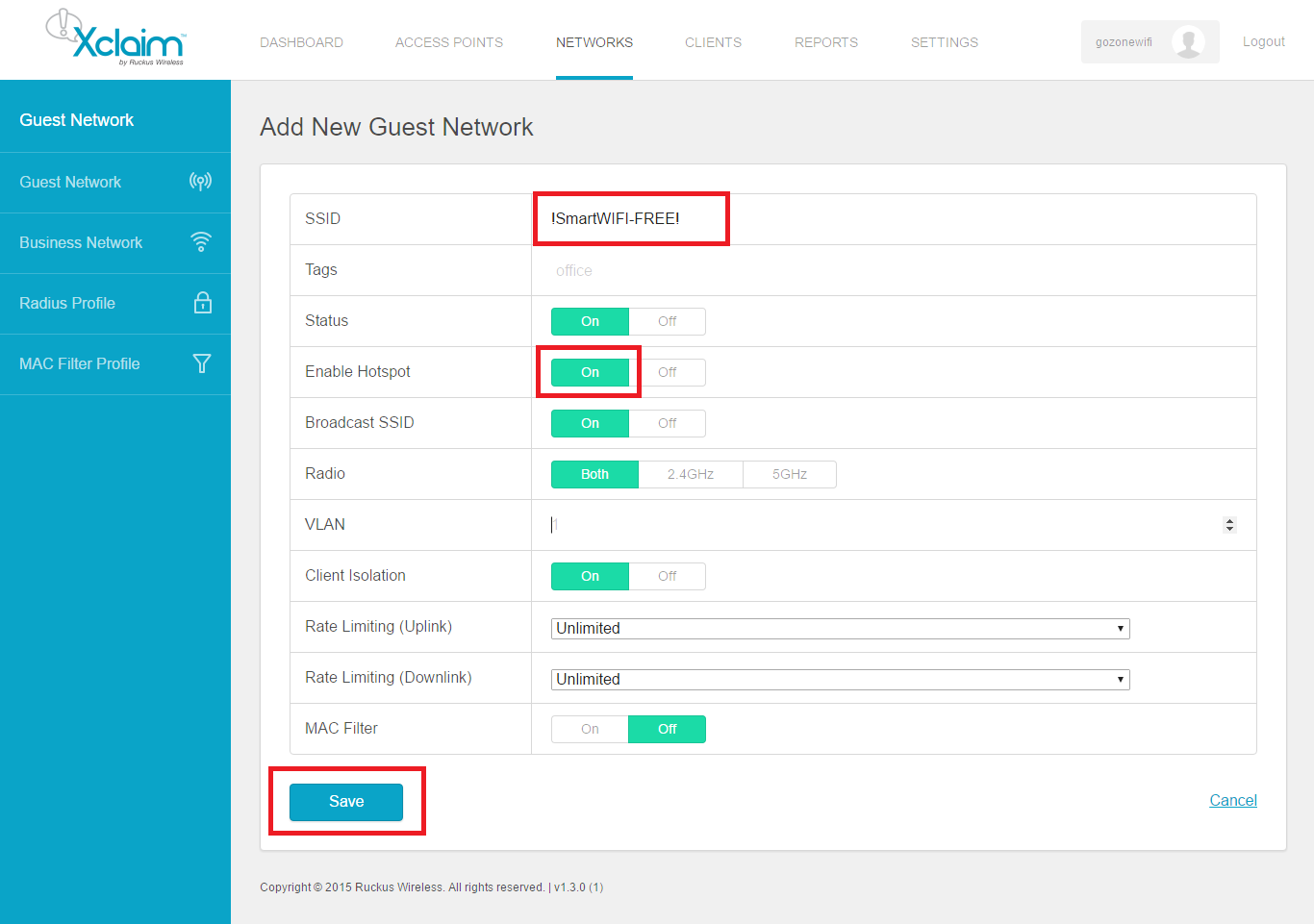This screenshot has height=924, width=1314.
Task: Open the Settings tab
Action: pyautogui.click(x=945, y=42)
